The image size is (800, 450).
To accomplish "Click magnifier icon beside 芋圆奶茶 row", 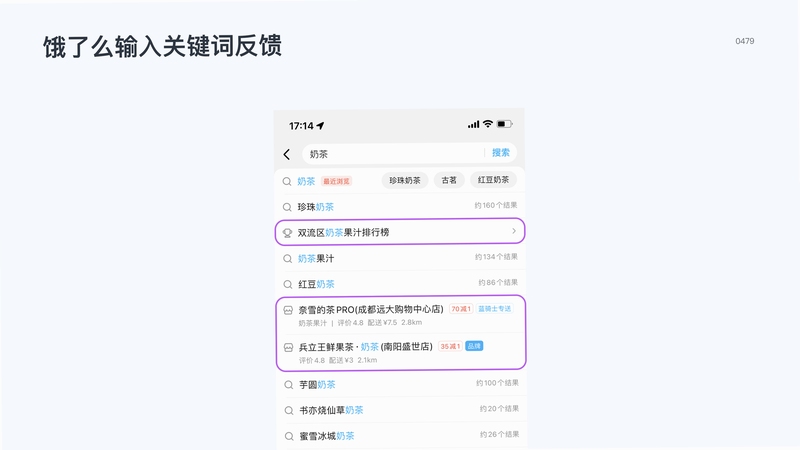I will point(288,385).
